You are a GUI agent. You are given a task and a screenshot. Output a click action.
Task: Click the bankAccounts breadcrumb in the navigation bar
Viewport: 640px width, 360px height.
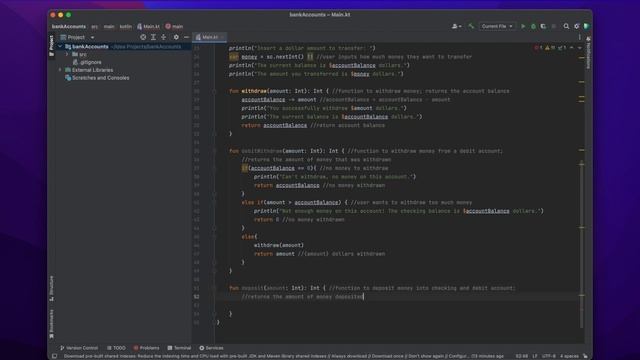(x=69, y=27)
